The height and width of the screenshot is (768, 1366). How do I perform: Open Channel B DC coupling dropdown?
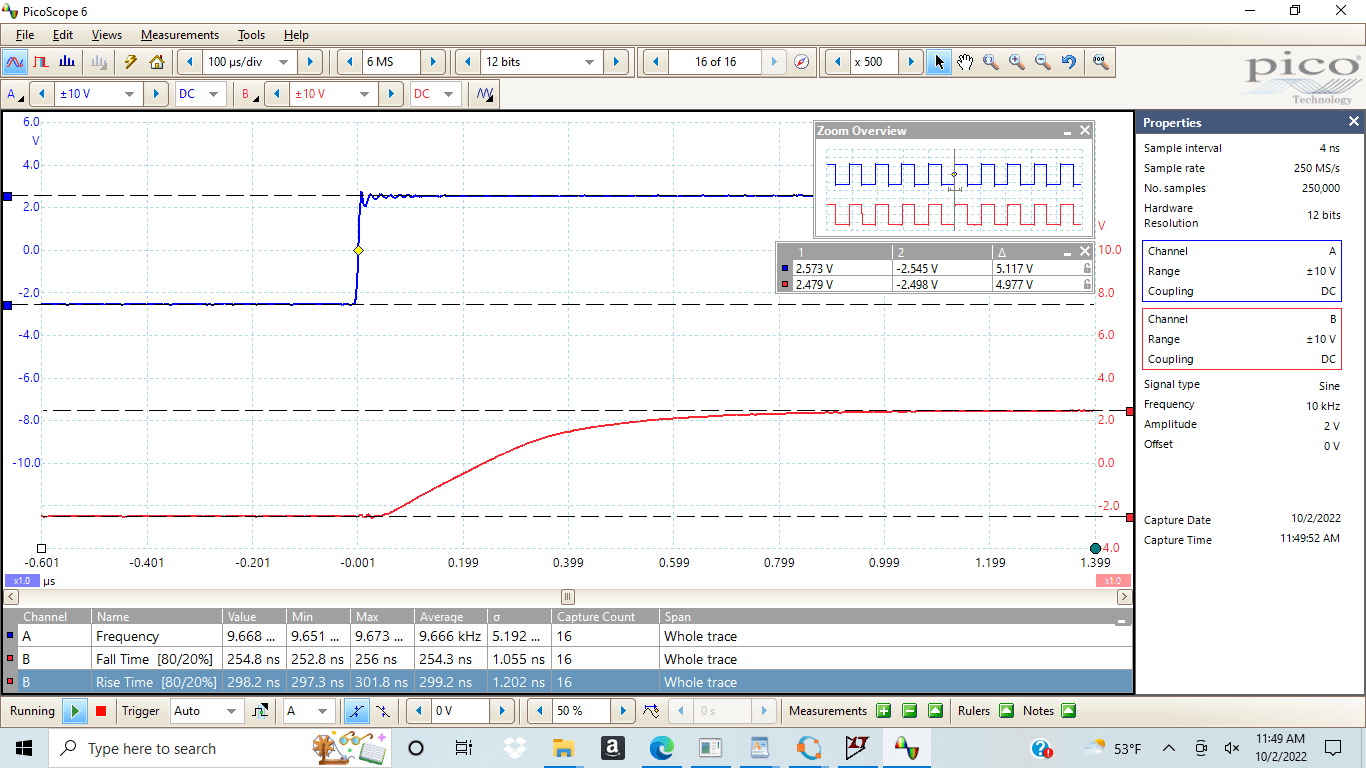[449, 94]
